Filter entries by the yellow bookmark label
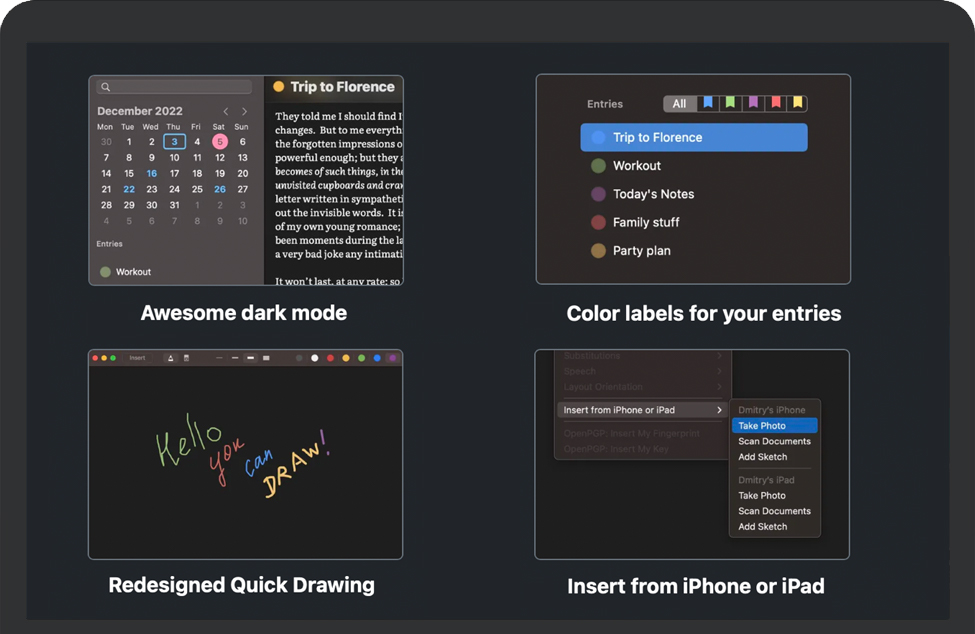 click(x=797, y=103)
